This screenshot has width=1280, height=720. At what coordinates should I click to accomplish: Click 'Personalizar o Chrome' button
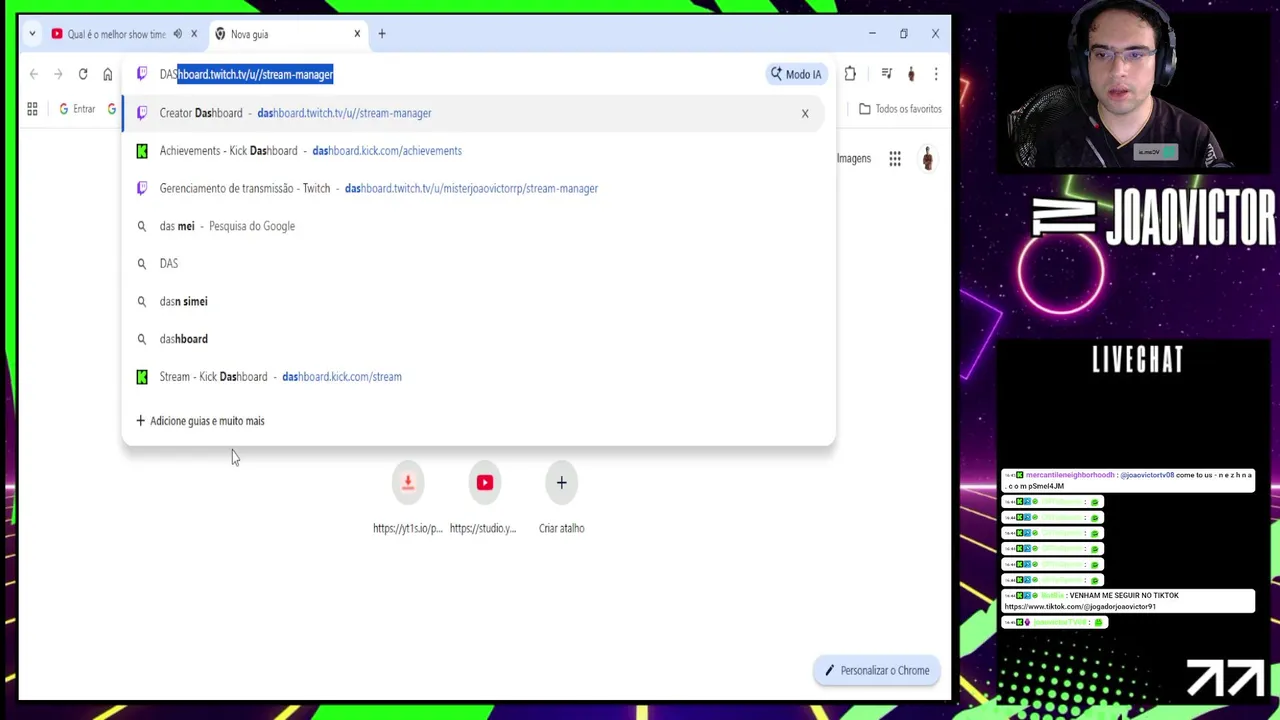click(877, 670)
